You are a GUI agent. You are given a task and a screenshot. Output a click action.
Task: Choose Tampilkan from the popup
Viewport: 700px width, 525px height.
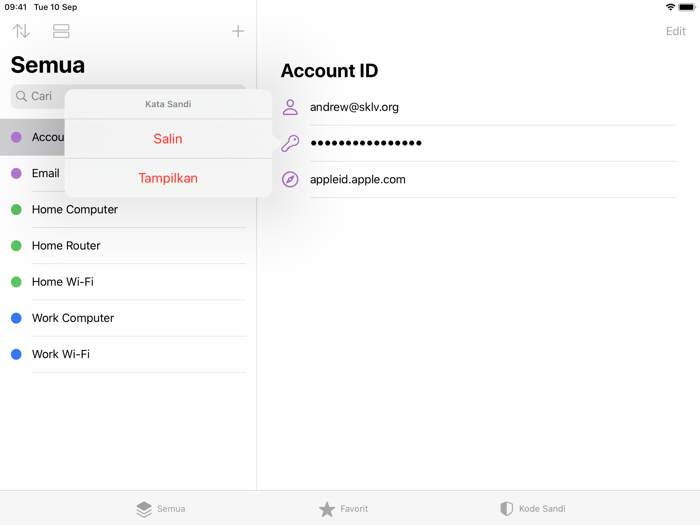(168, 178)
